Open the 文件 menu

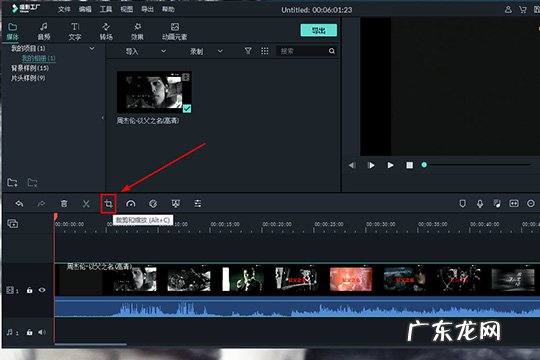pyautogui.click(x=64, y=9)
